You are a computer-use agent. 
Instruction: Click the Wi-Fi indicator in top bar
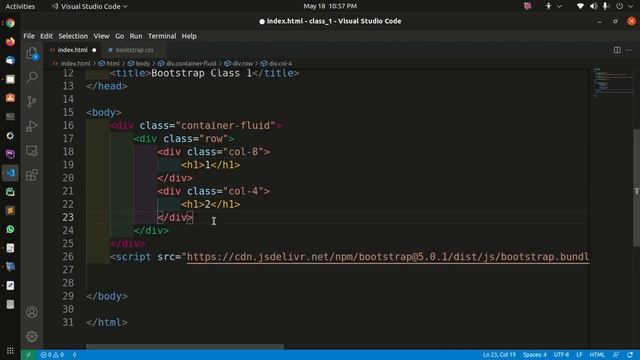[x=580, y=6]
